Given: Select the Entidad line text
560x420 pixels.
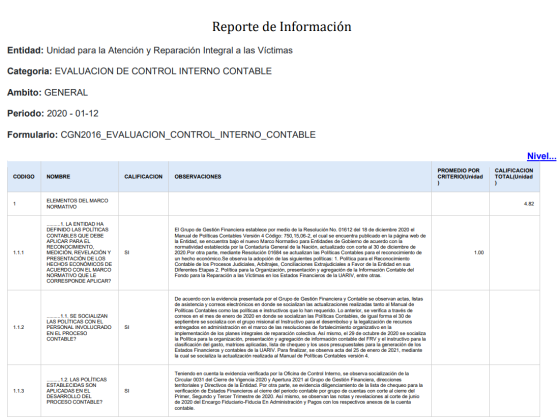Looking at the screenshot, I should click(x=150, y=50).
